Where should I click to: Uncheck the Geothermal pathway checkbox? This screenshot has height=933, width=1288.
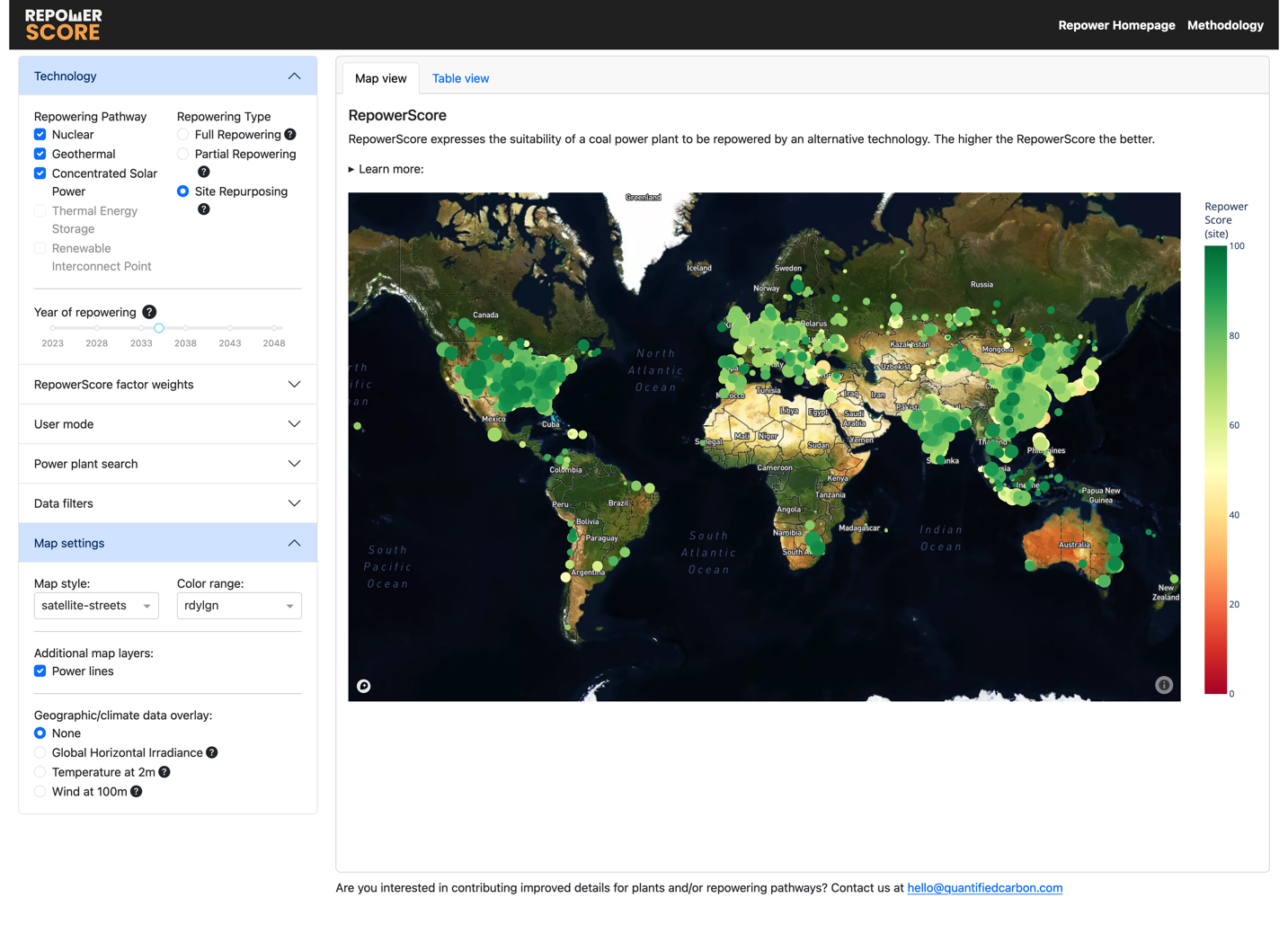(40, 154)
